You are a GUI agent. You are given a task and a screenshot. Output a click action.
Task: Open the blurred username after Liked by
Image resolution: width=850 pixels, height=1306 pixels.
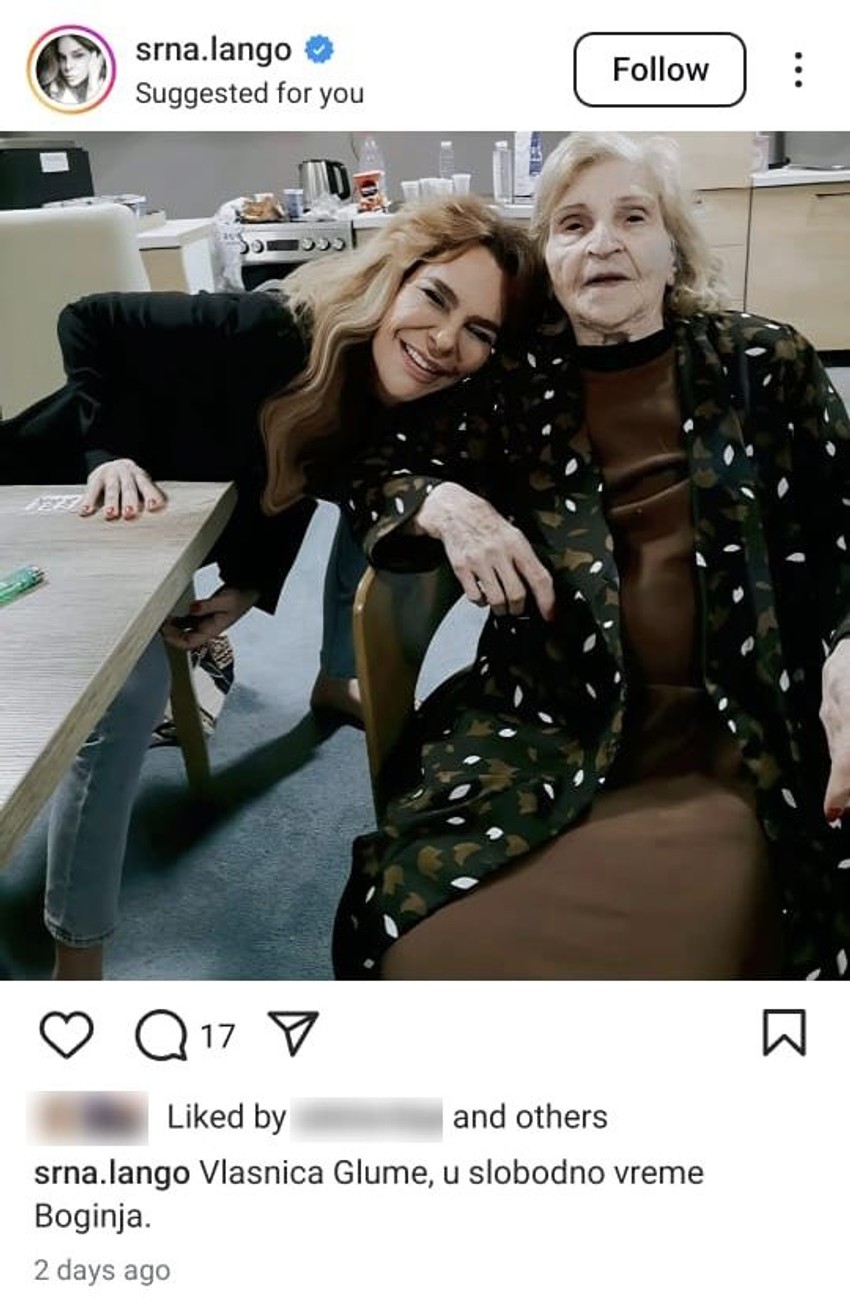[x=368, y=1118]
